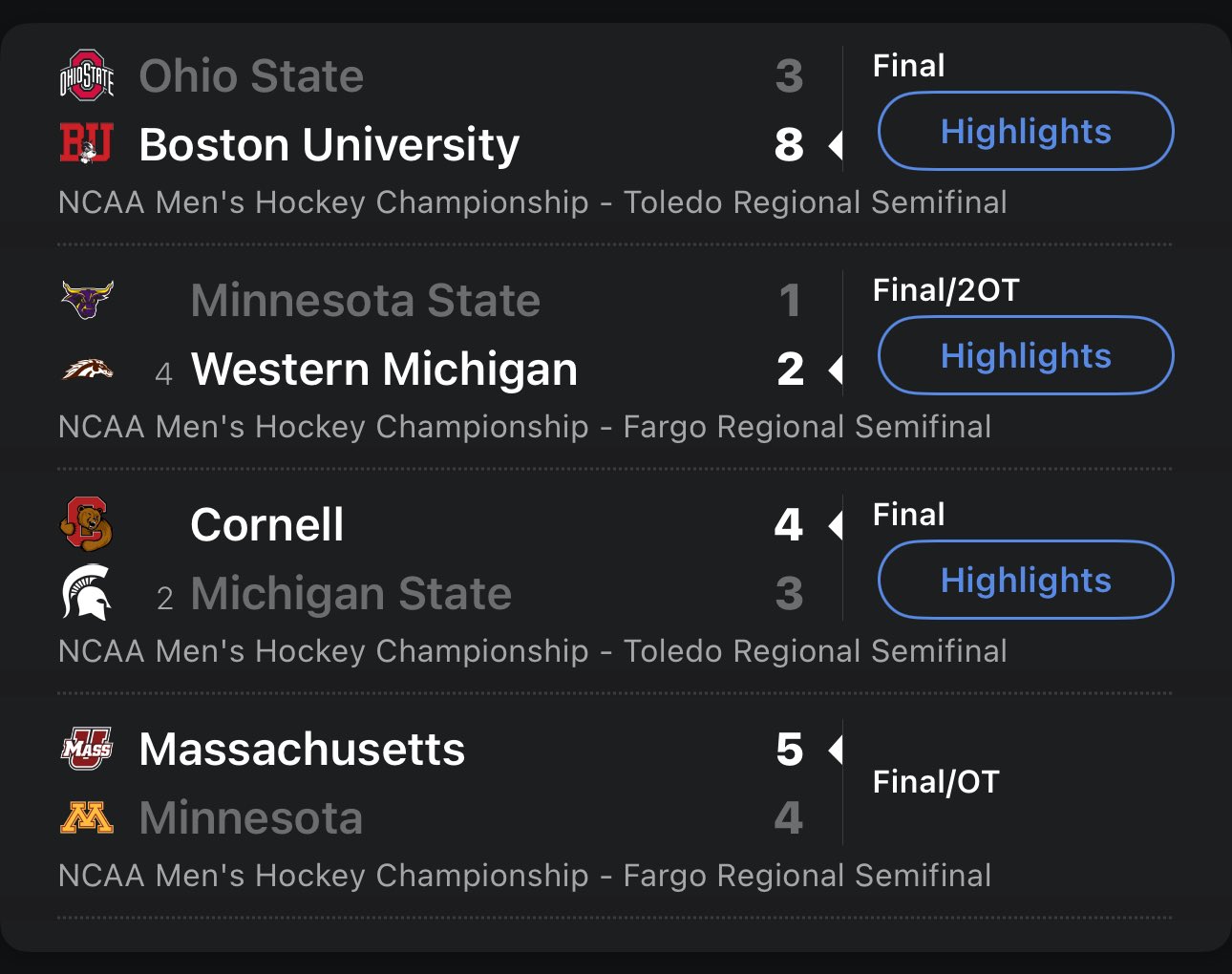Play Highlights for Cornell vs Michigan State
1232x974 pixels.
pyautogui.click(x=1025, y=580)
